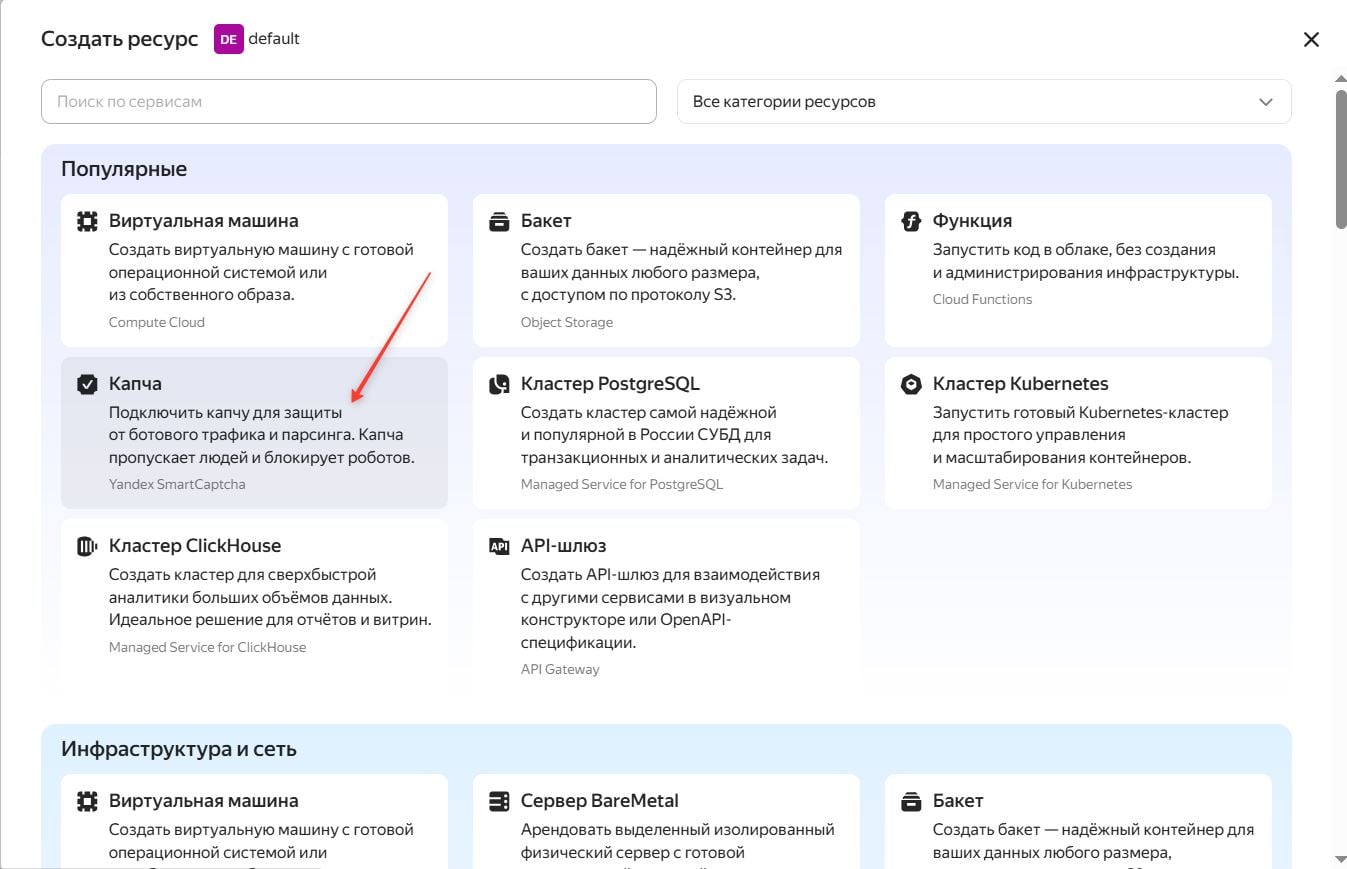Click the "Compute Cloud" service label
Screen dimensions: 1347x869
pos(157,322)
